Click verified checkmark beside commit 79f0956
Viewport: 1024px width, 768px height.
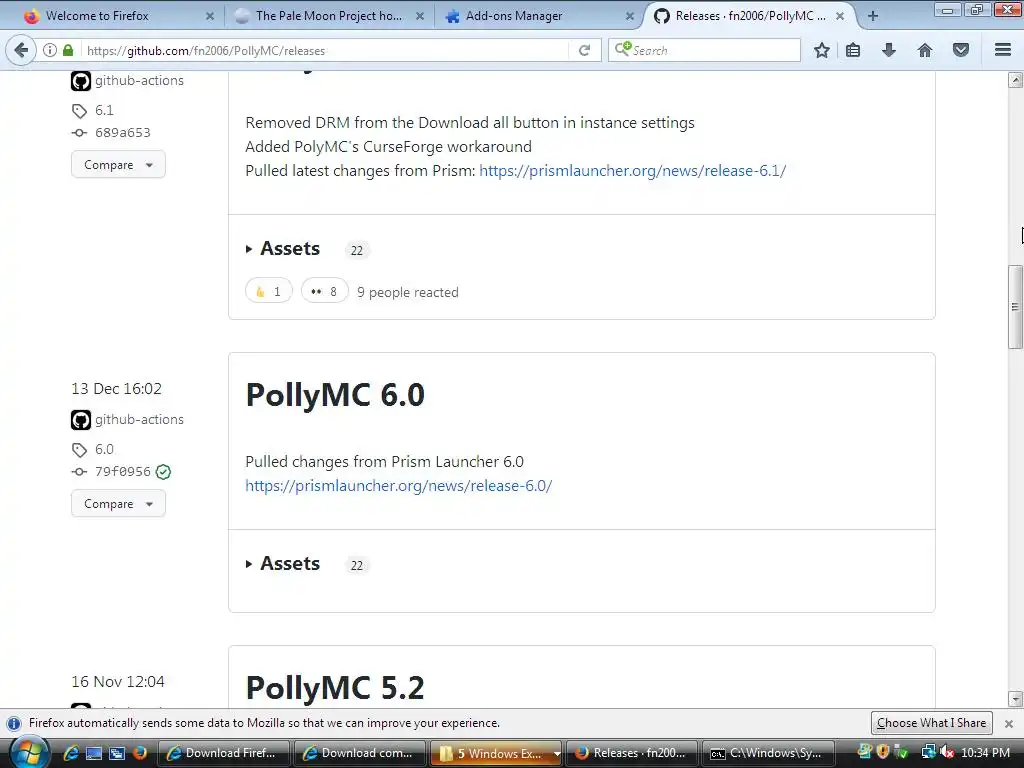point(163,472)
